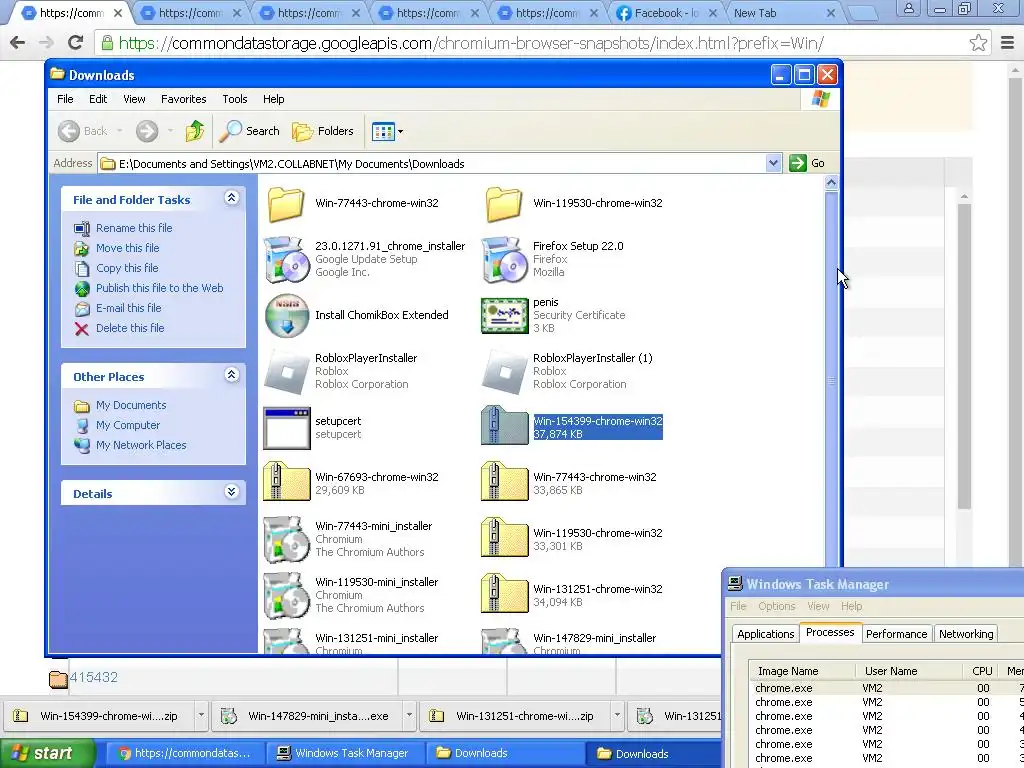Click Move this file link
The image size is (1024, 768).
(x=127, y=248)
